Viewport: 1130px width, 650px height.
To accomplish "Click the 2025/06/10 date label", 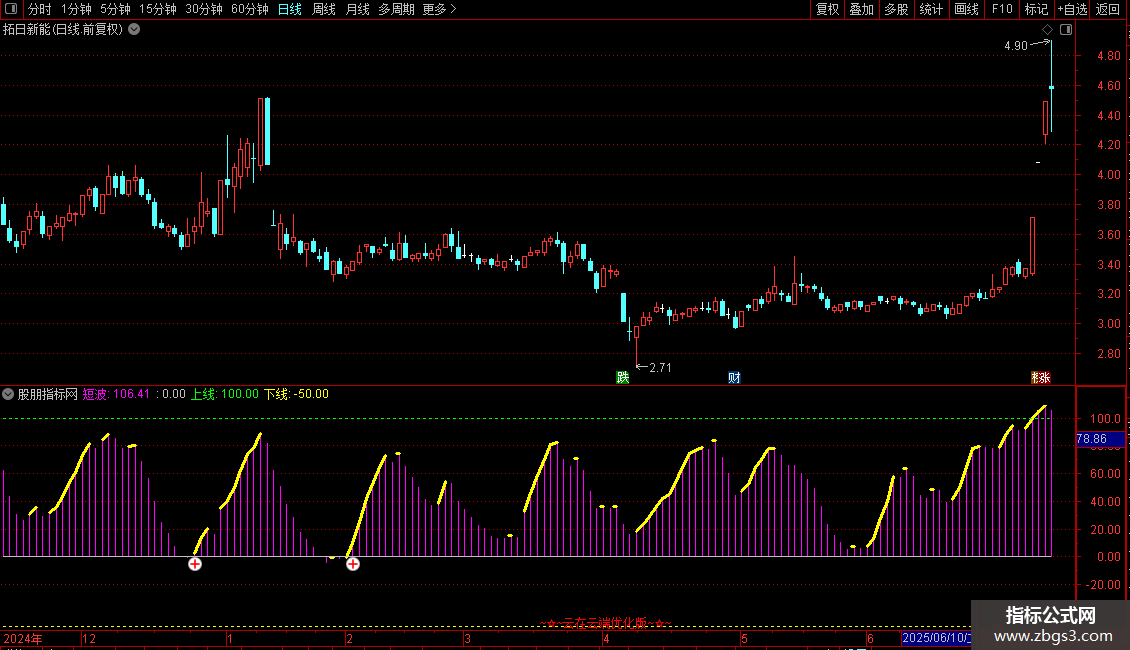I will 936,638.
